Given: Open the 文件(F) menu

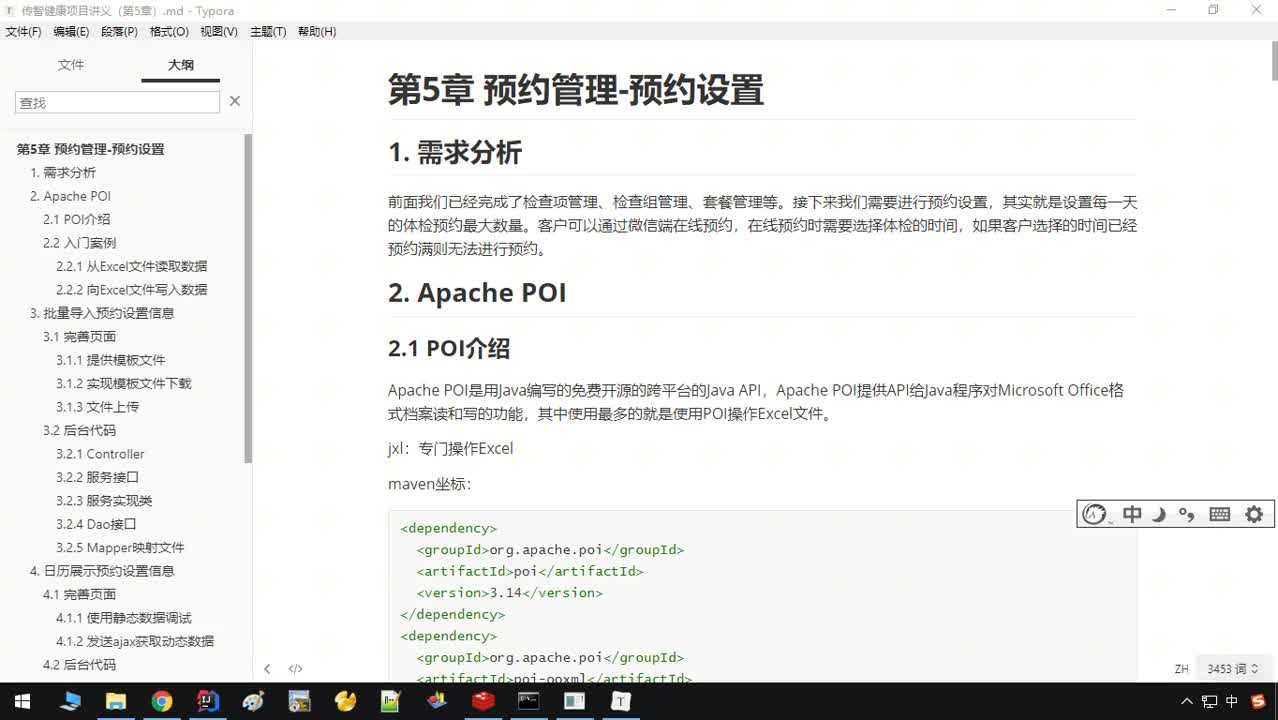Looking at the screenshot, I should 24,32.
